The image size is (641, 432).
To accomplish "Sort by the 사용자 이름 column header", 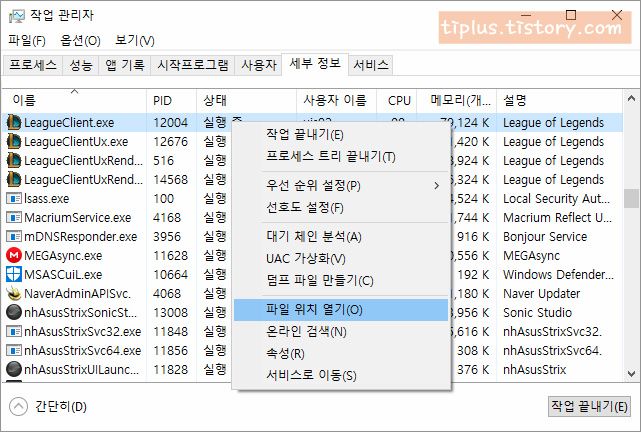I will click(336, 101).
